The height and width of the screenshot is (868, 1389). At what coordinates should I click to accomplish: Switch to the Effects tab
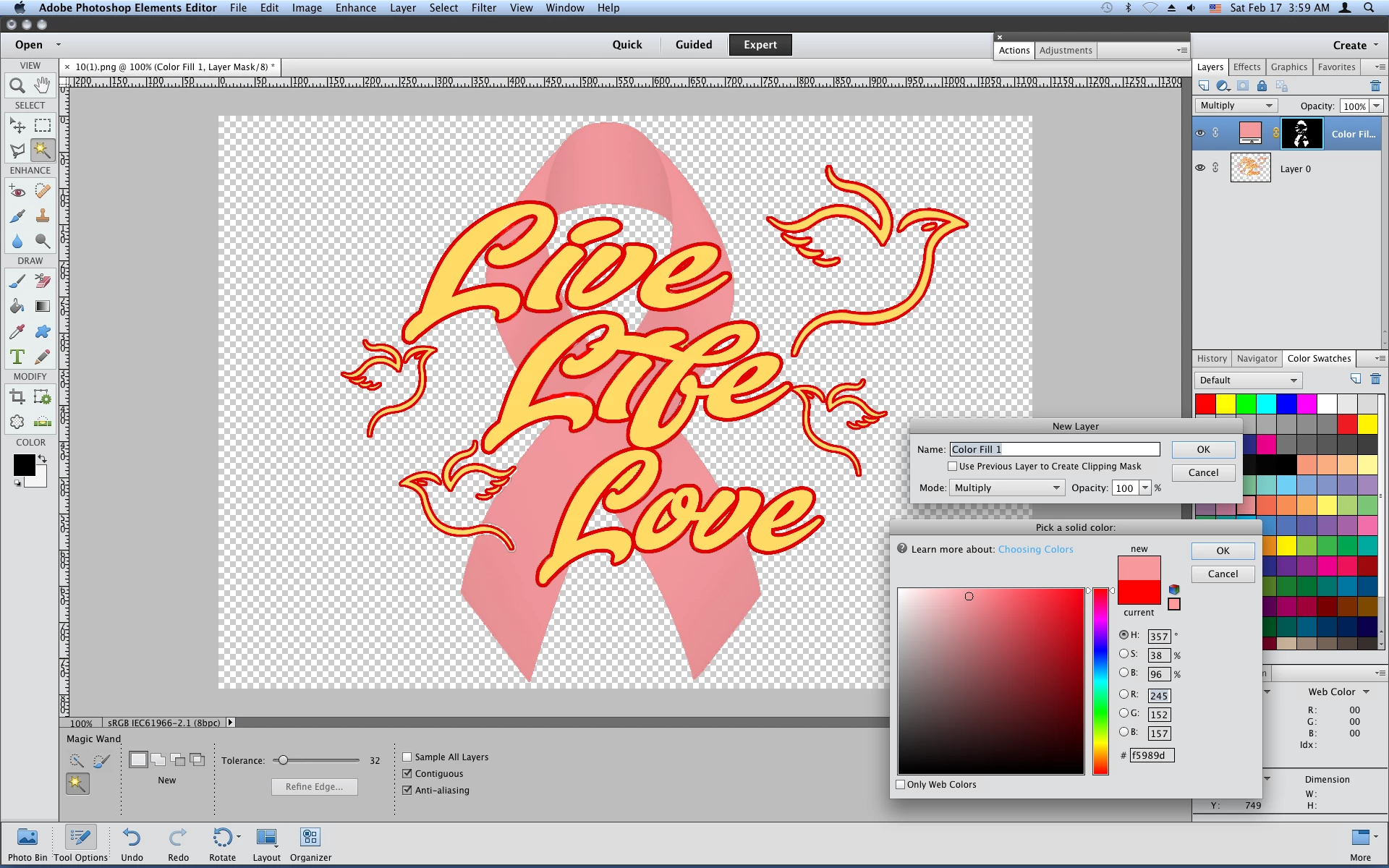pos(1246,67)
